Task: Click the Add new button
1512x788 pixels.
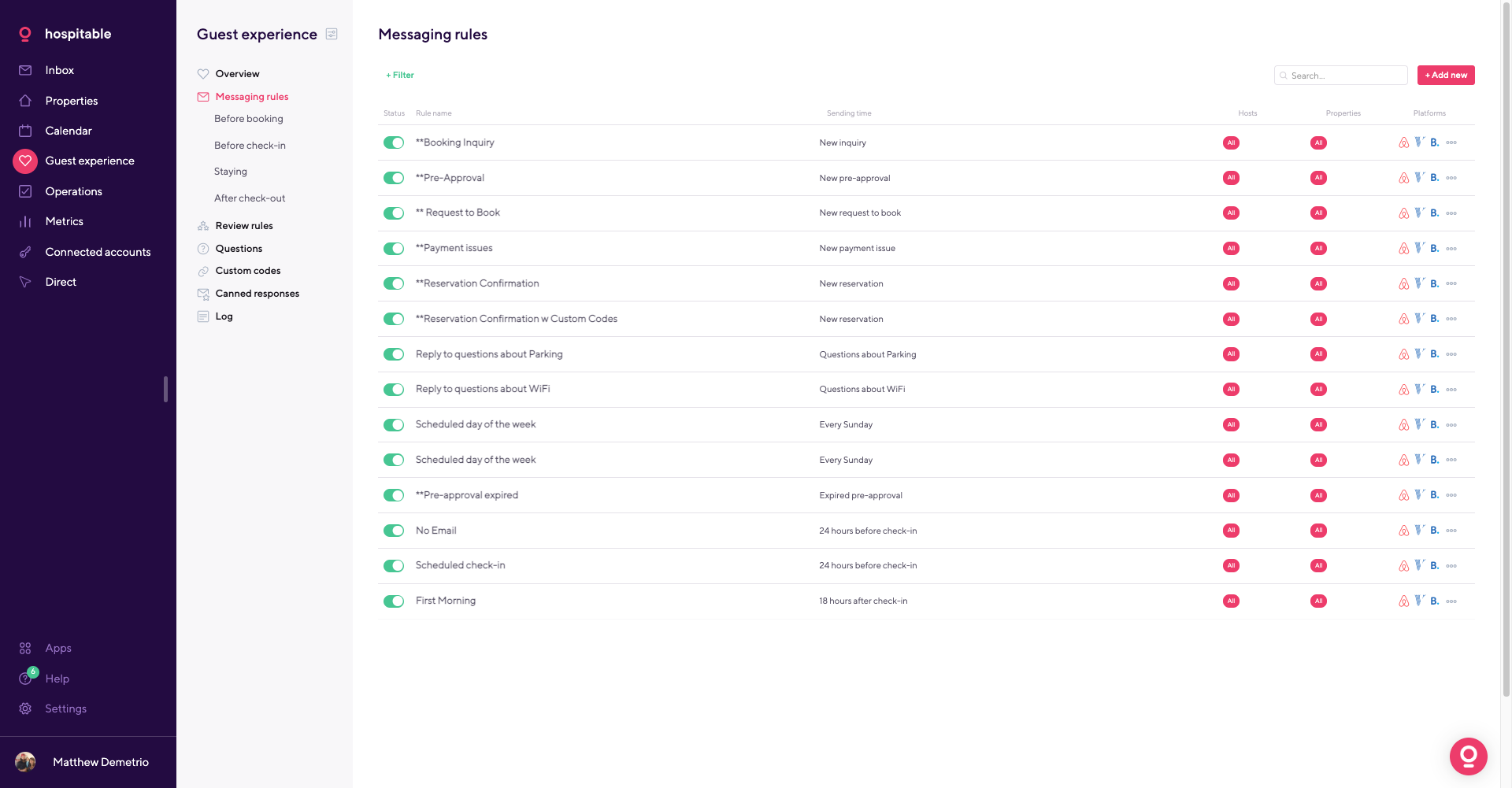Action: 1446,75
